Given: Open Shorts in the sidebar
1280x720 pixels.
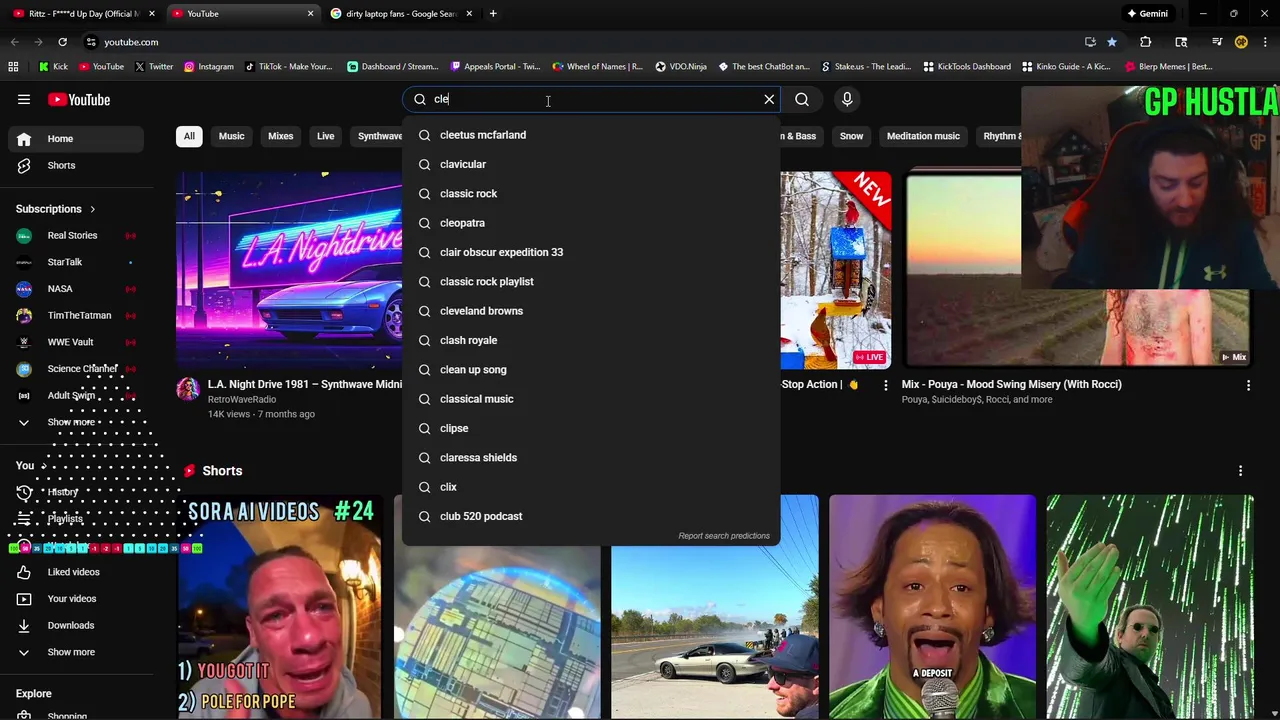Looking at the screenshot, I should 76,165.
